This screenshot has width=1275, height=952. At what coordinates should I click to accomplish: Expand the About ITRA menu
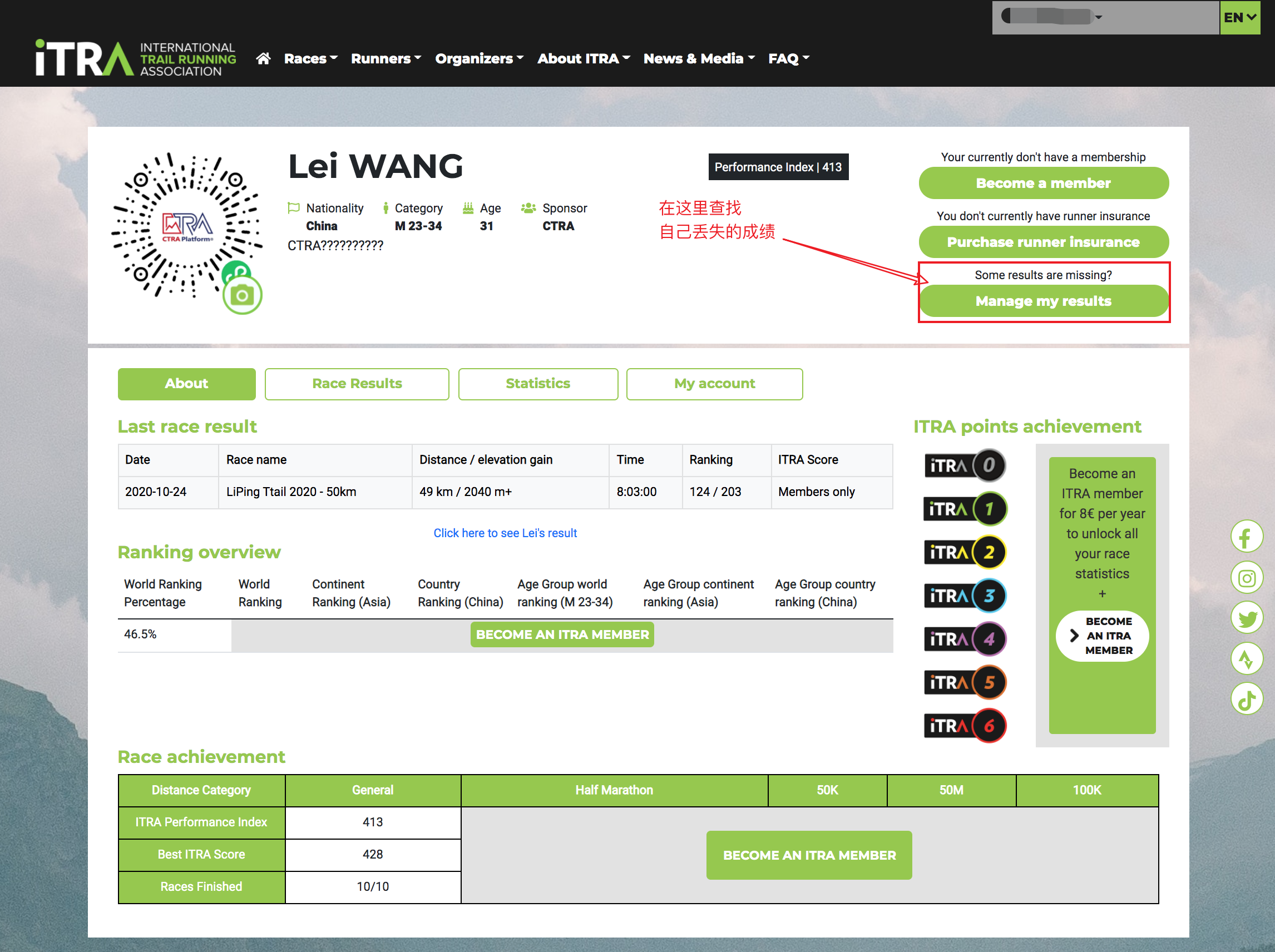click(x=584, y=59)
